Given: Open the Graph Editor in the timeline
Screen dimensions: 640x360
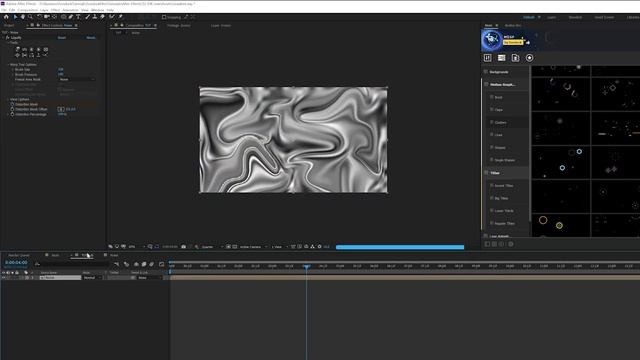Looking at the screenshot, I should click(162, 264).
